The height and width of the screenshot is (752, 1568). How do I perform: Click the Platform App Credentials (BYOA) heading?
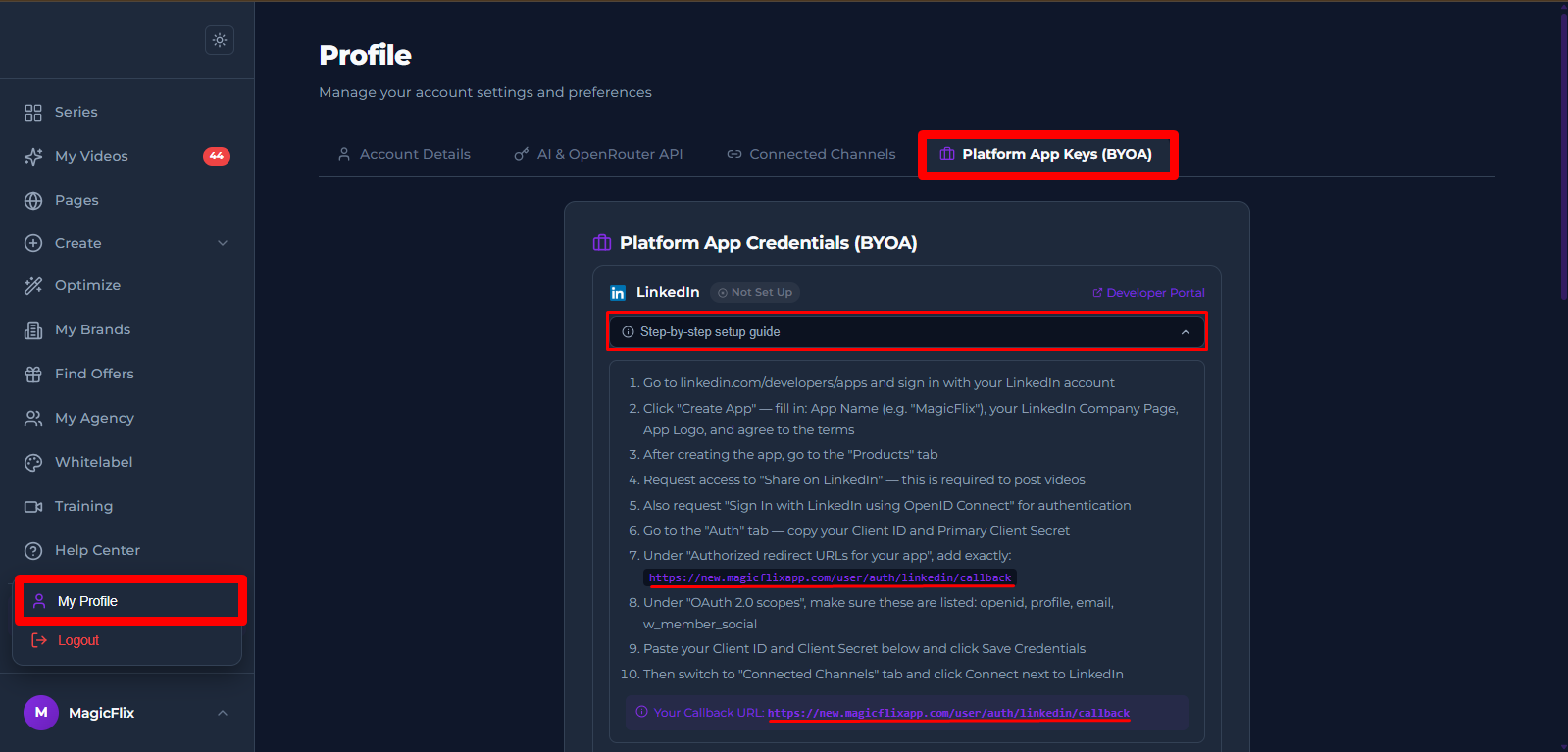point(768,243)
